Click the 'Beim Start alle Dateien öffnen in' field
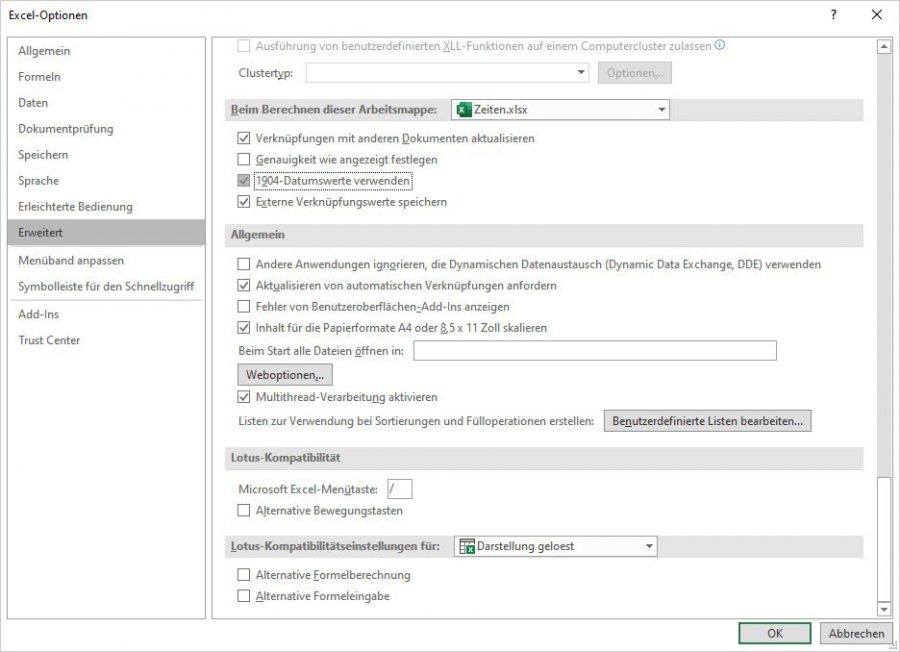900x652 pixels. pos(595,350)
